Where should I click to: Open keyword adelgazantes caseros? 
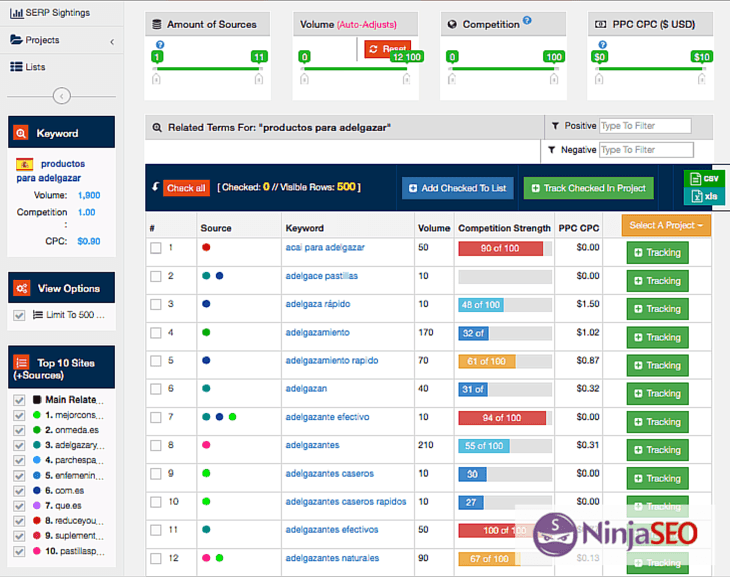[x=330, y=473]
